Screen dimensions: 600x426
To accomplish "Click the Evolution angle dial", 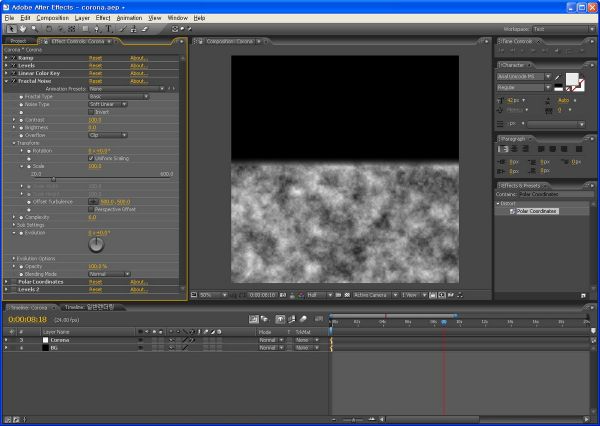I will coord(96,245).
